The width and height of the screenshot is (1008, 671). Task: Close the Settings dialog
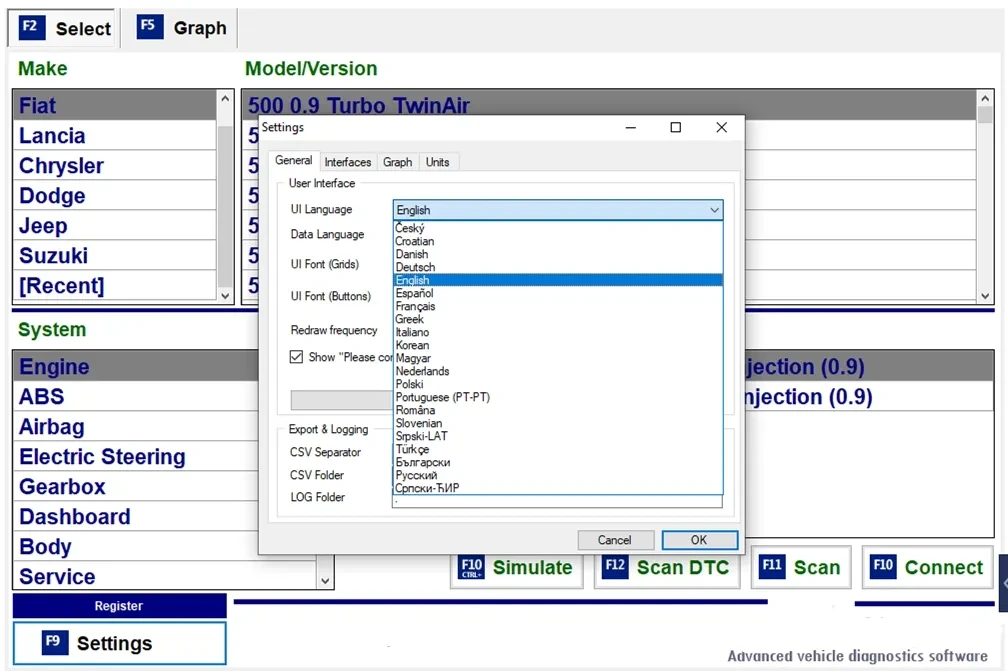pos(721,127)
